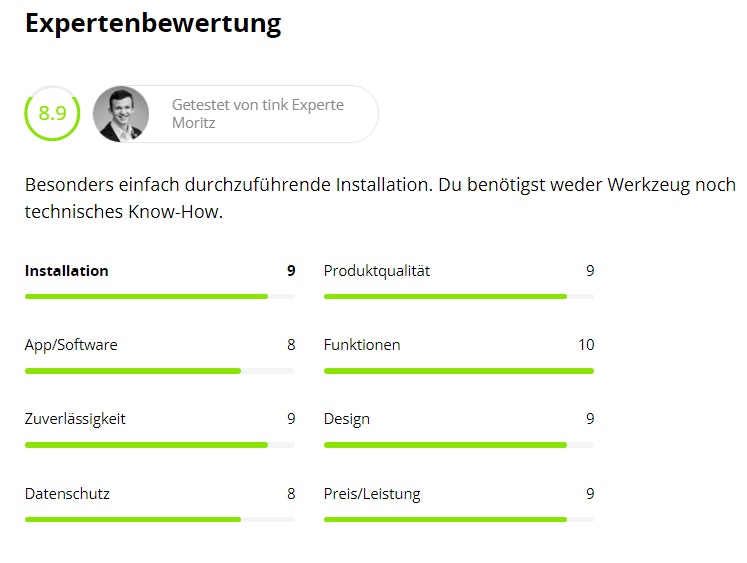Choose the Funktionen rating label

pyautogui.click(x=362, y=345)
